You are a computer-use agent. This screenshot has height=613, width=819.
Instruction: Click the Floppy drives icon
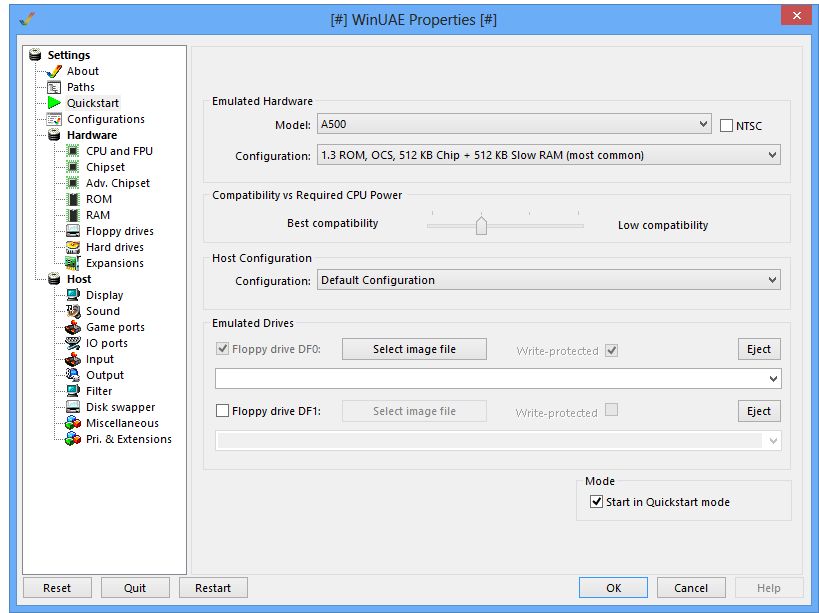pos(73,231)
